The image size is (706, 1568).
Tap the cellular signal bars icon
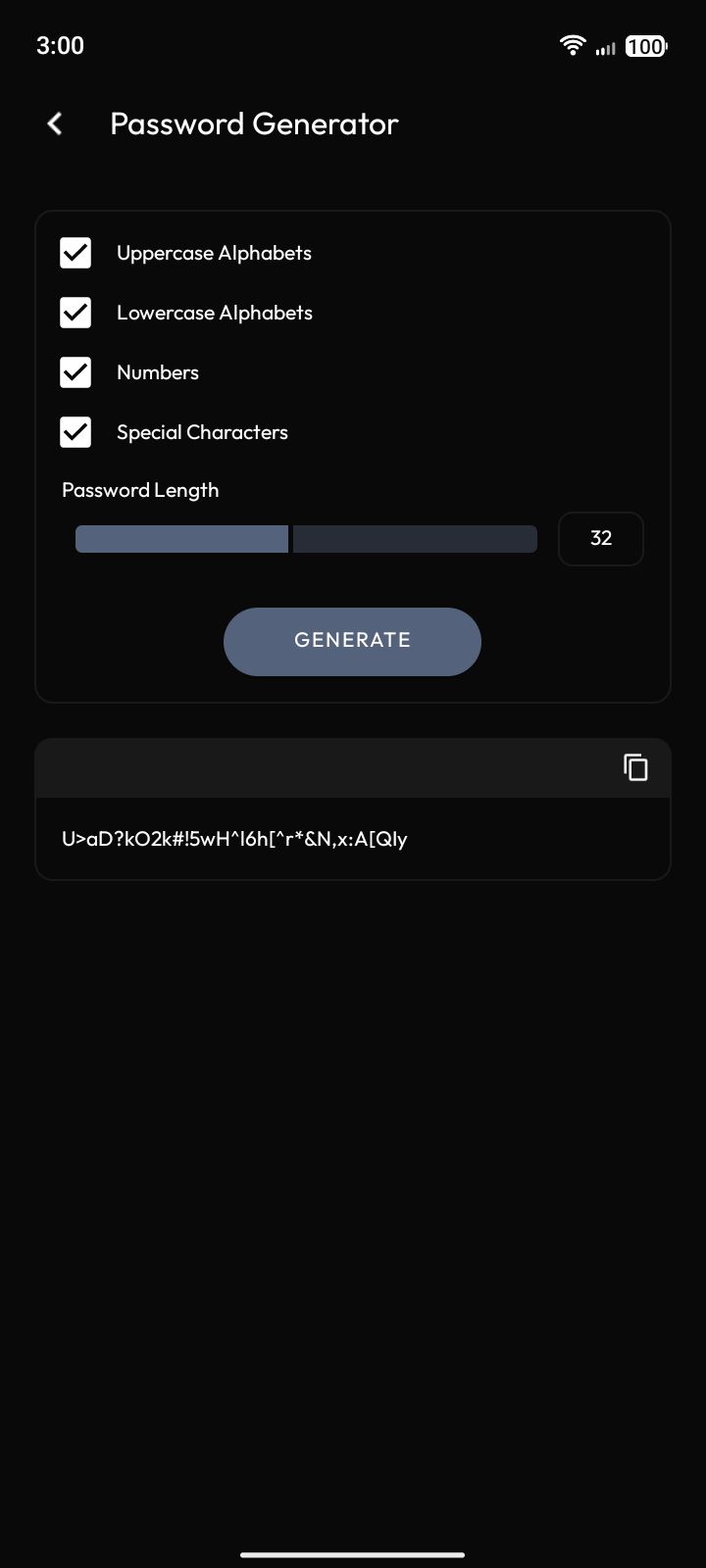606,47
